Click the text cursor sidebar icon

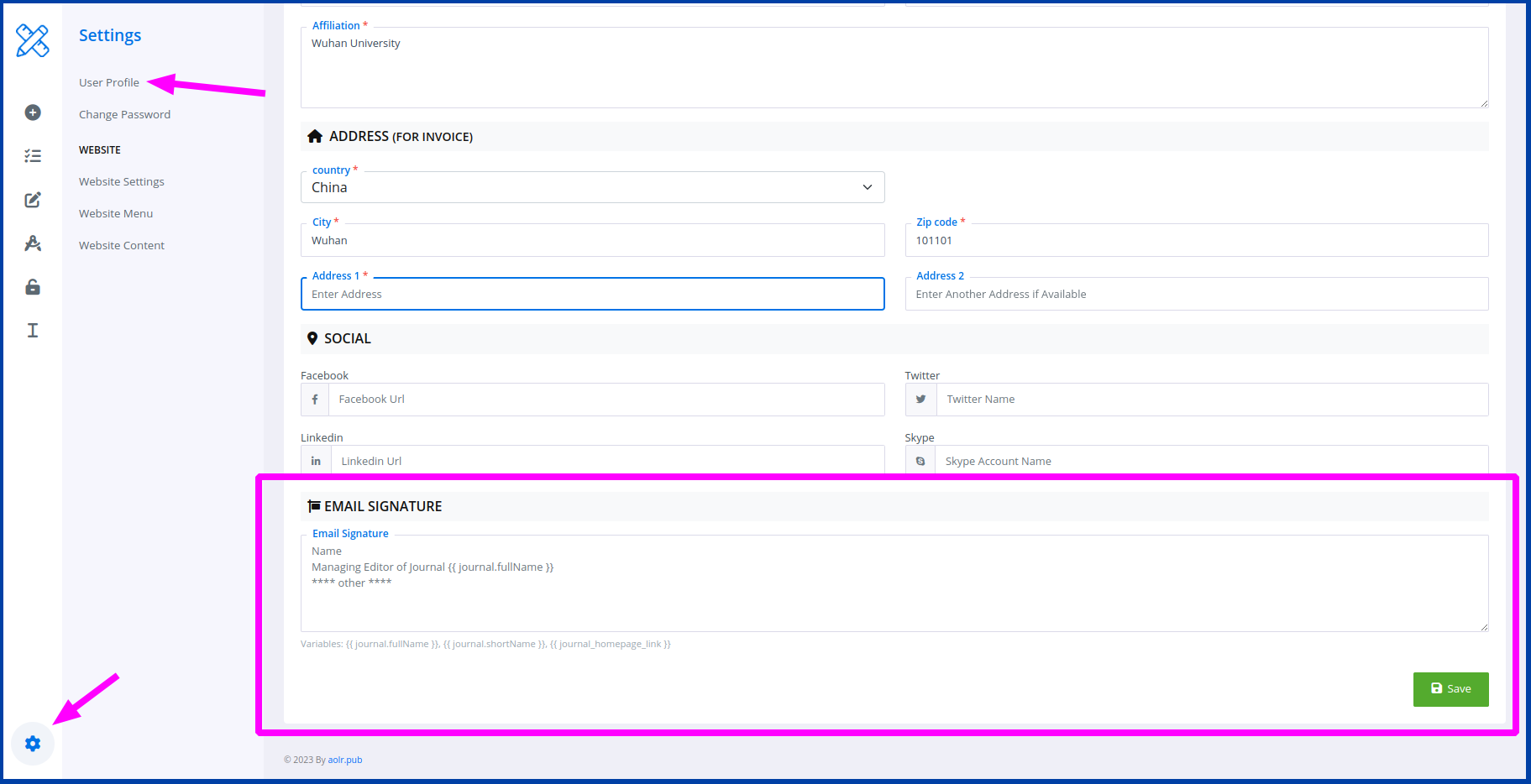pos(33,330)
